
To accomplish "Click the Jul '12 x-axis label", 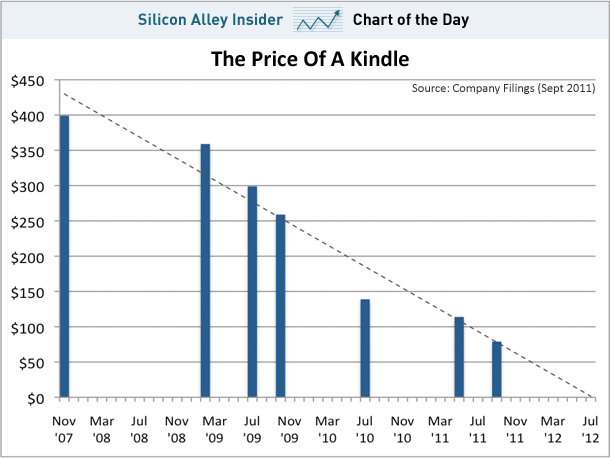I will click(590, 429).
